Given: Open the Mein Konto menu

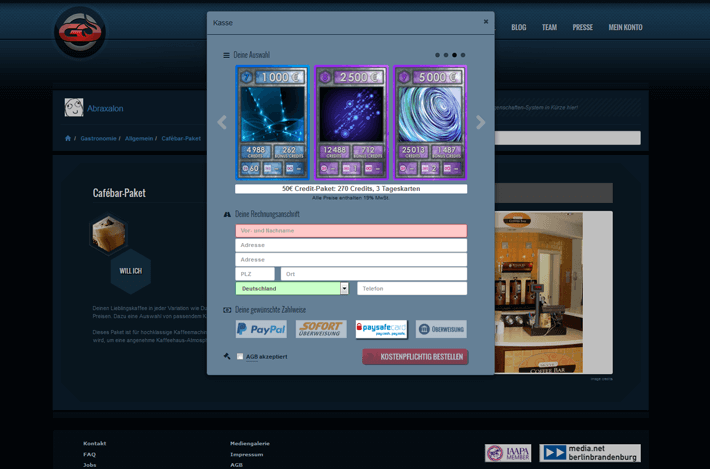Looking at the screenshot, I should [625, 27].
